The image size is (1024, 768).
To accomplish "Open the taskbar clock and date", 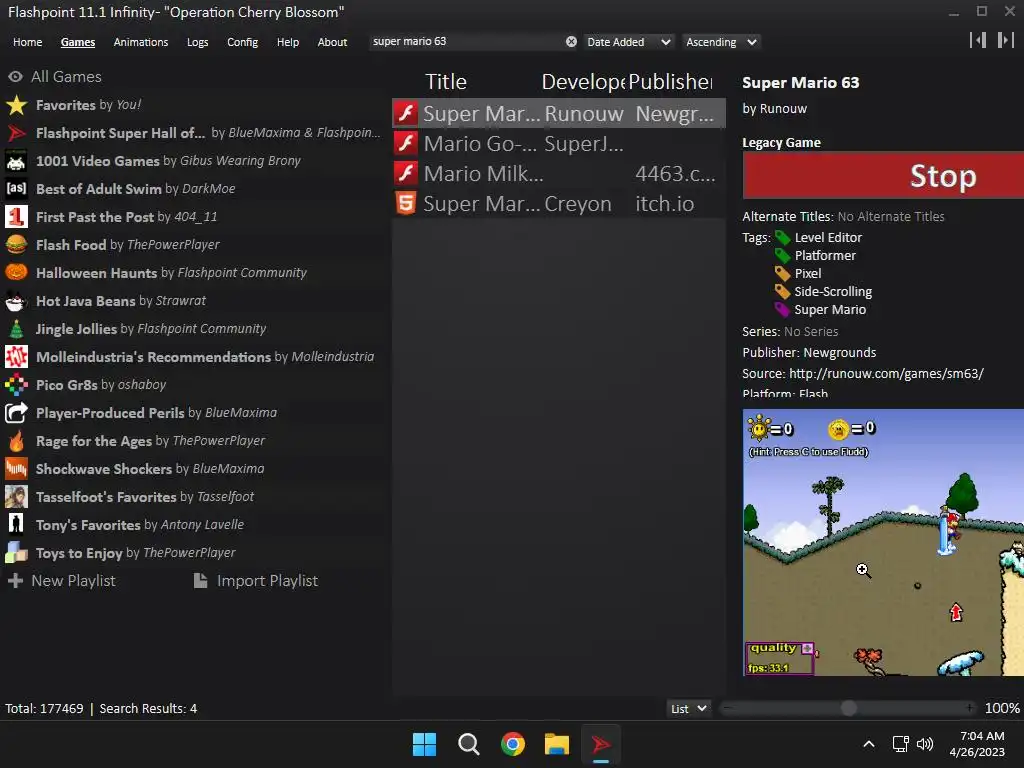I will click(978, 744).
